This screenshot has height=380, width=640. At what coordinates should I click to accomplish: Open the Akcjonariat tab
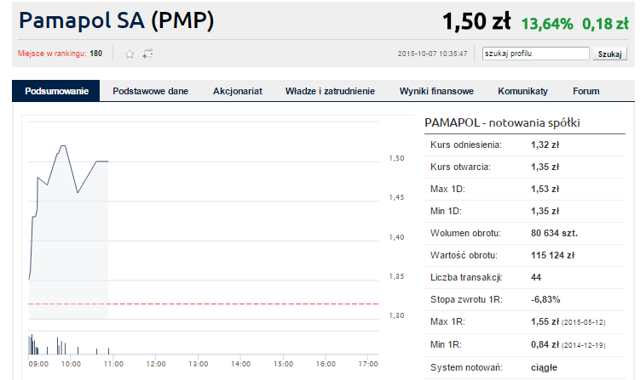pos(237,91)
